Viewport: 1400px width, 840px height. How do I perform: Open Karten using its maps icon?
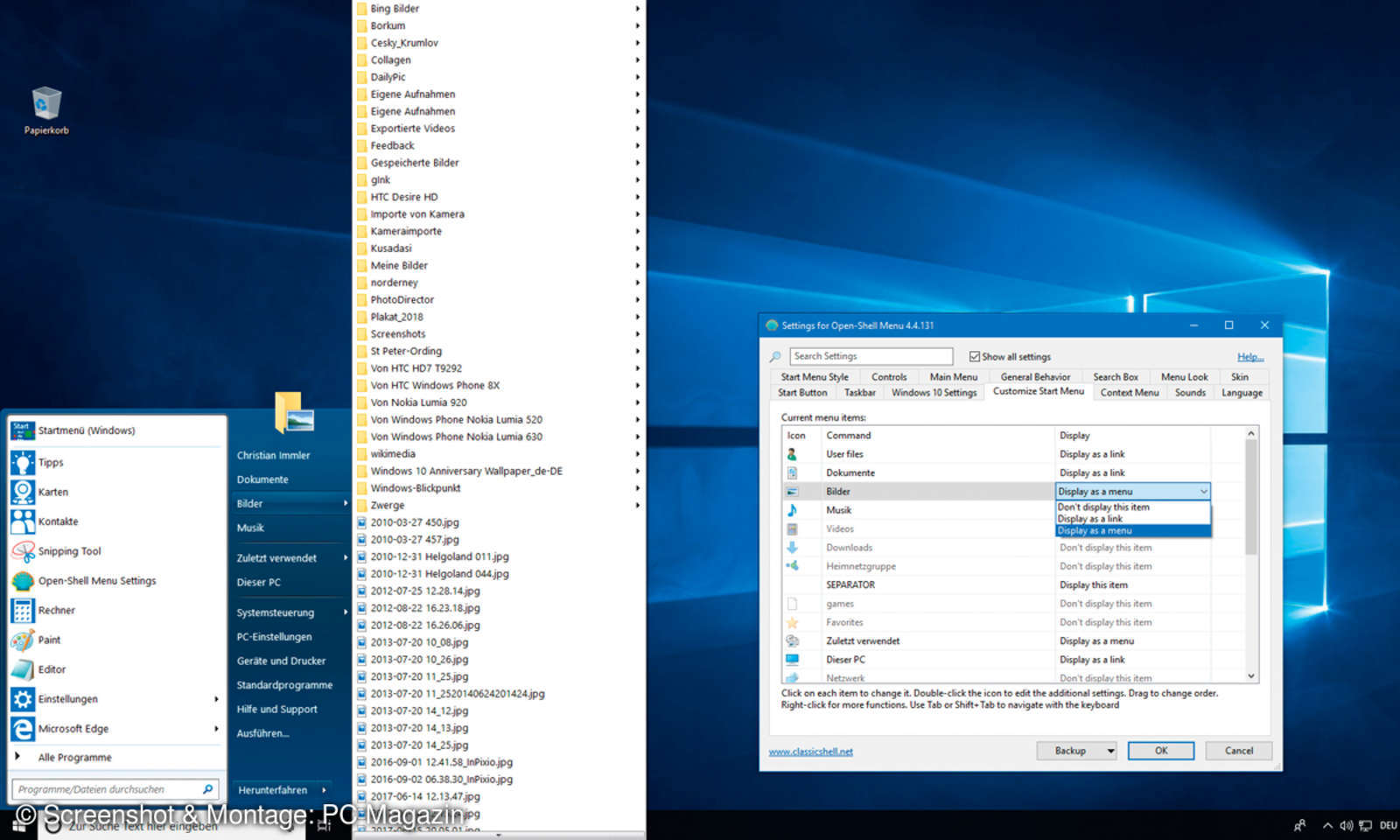pos(52,492)
